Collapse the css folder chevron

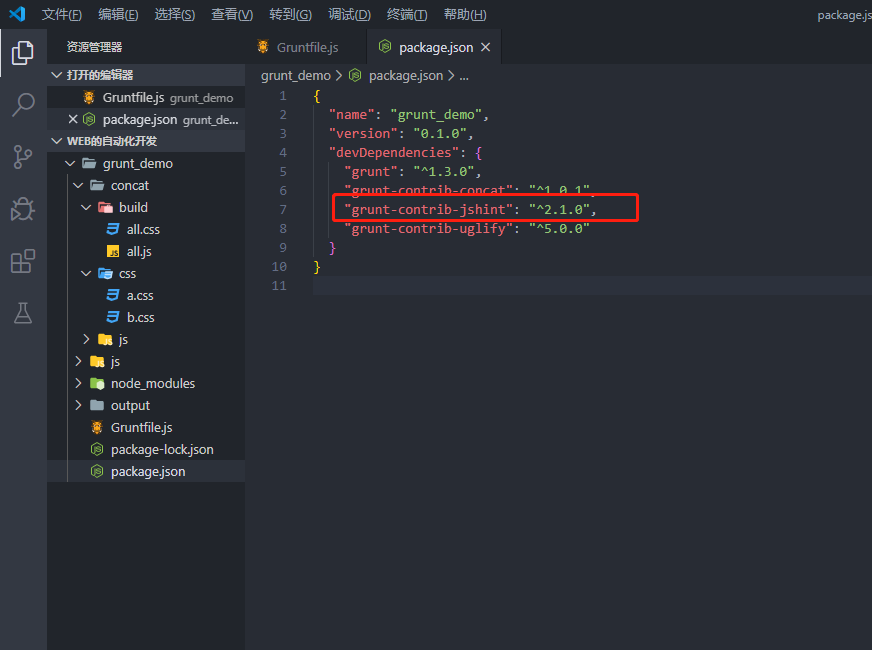click(x=86, y=273)
